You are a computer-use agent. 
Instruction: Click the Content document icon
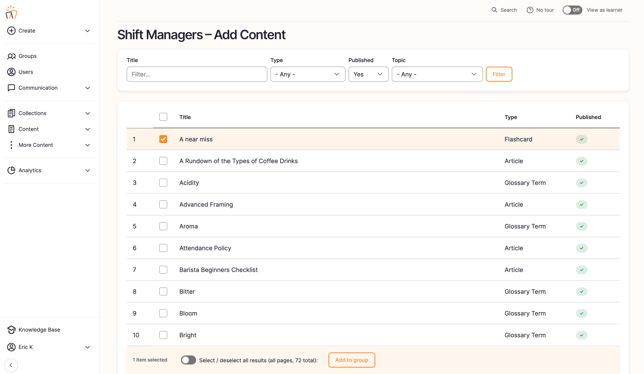coord(11,129)
